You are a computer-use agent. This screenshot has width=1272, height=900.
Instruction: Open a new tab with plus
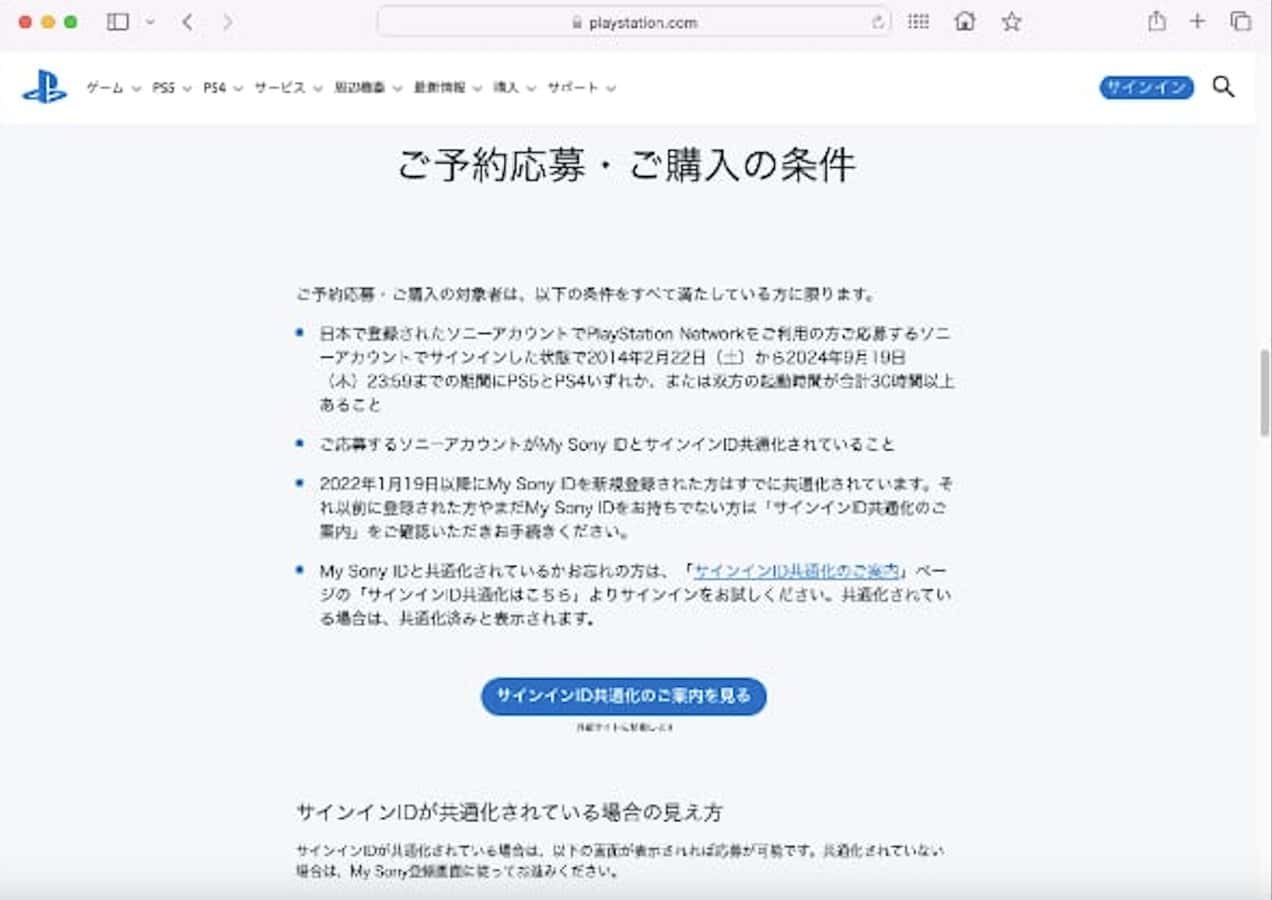tap(1197, 22)
